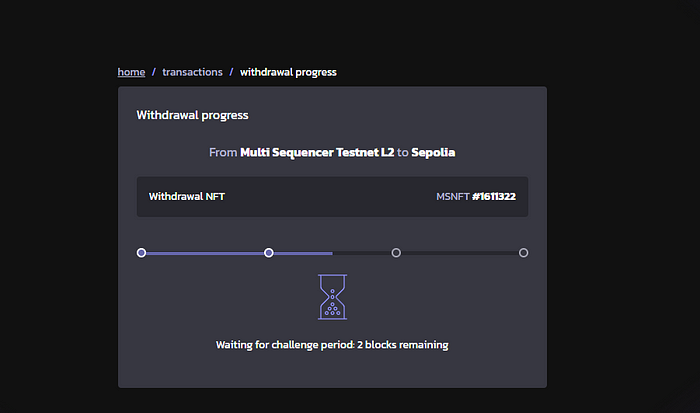Open the transactions breadcrumb
The height and width of the screenshot is (413, 700).
coord(190,72)
